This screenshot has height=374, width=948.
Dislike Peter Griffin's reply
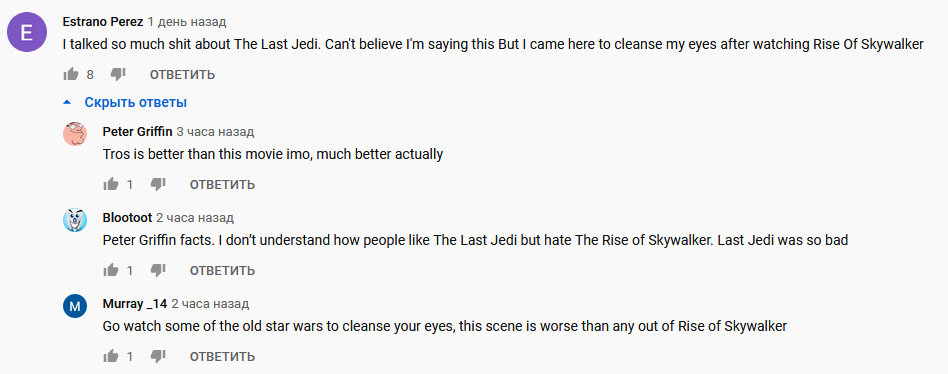158,184
